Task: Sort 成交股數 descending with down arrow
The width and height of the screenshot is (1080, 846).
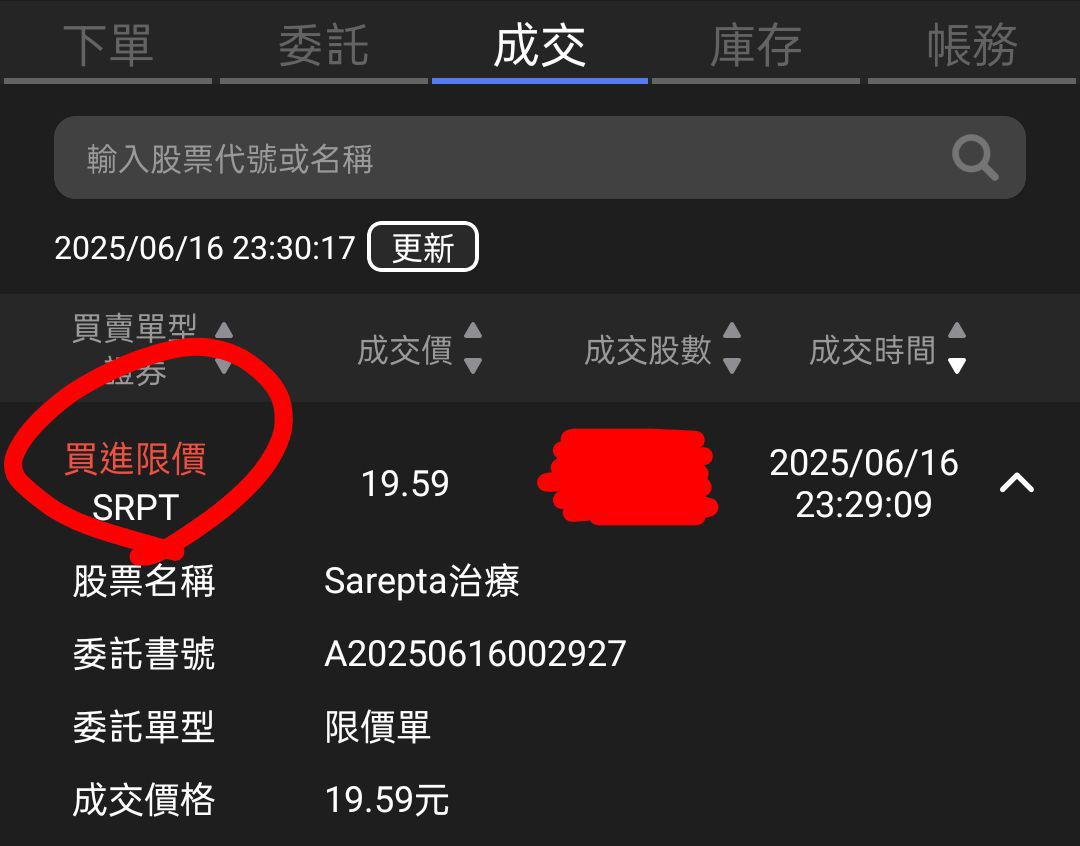Action: click(x=732, y=365)
